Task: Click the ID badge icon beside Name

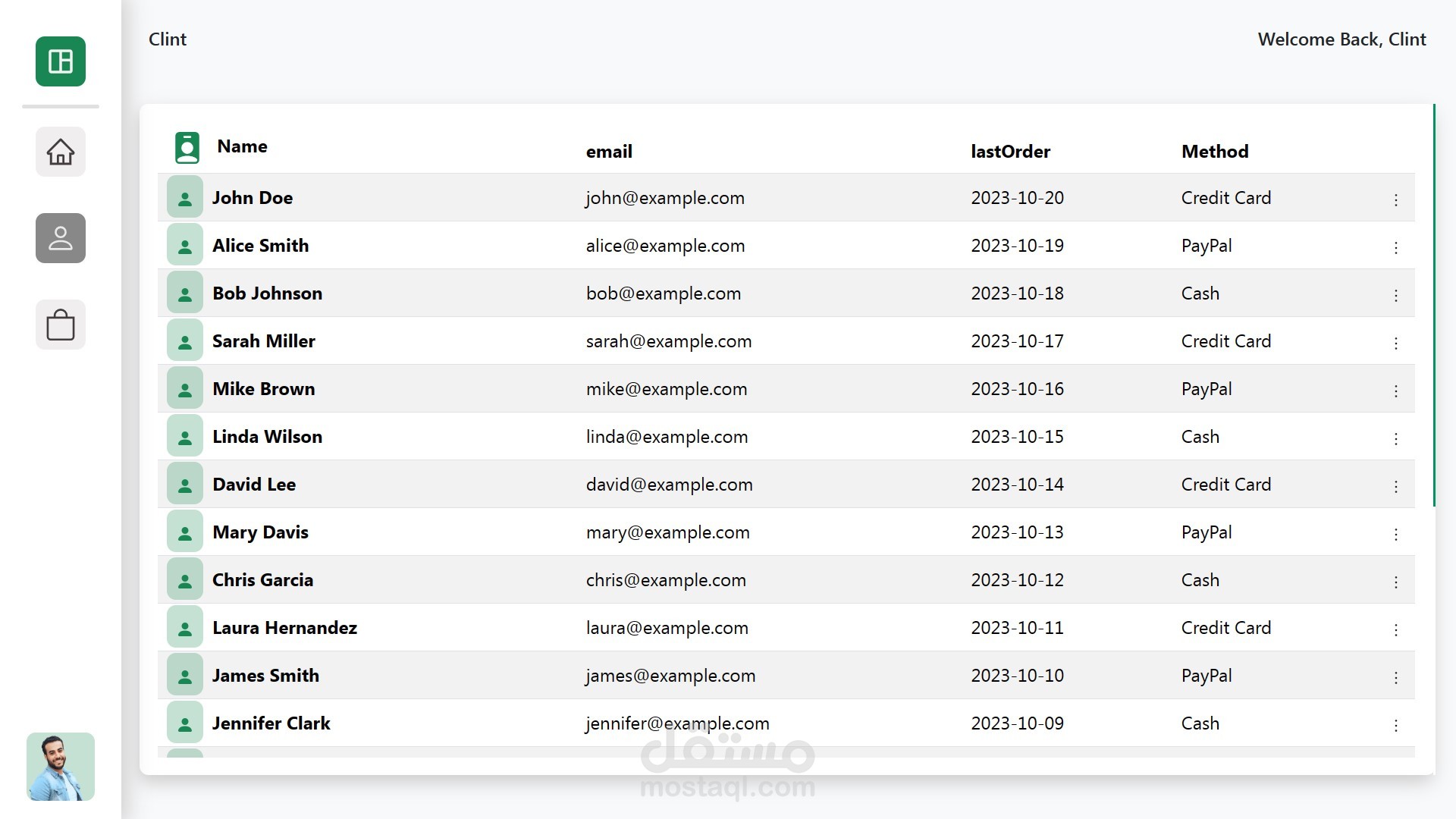Action: (x=187, y=148)
